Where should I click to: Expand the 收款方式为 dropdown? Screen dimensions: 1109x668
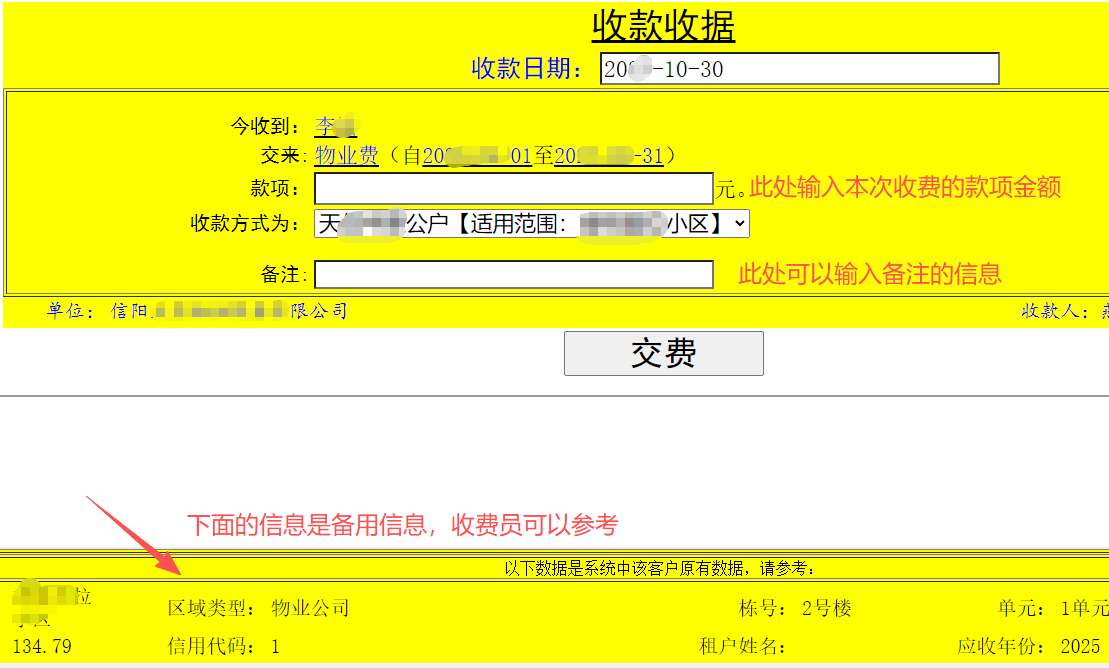click(531, 223)
